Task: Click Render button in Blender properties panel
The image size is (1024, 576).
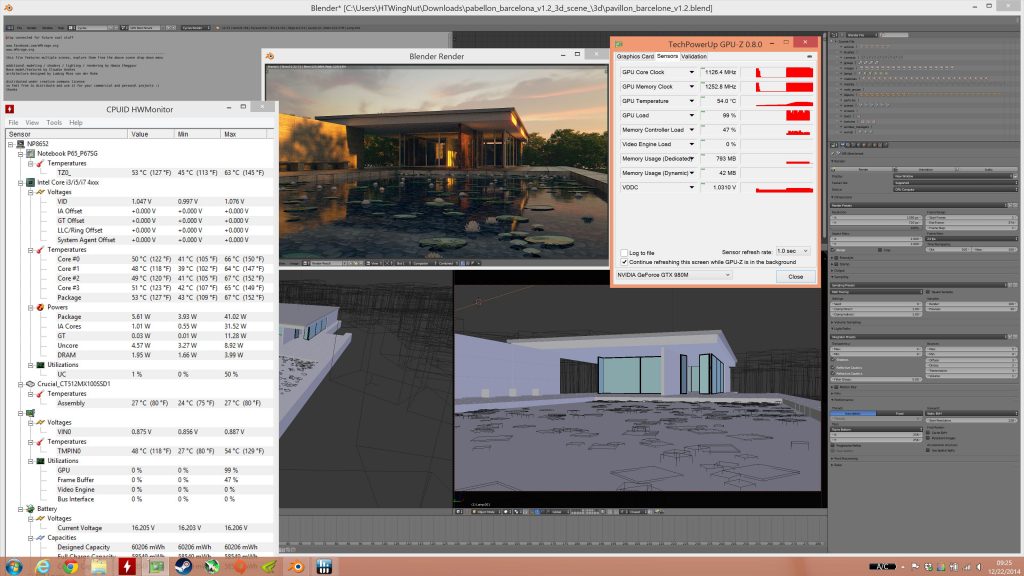Action: (x=862, y=170)
